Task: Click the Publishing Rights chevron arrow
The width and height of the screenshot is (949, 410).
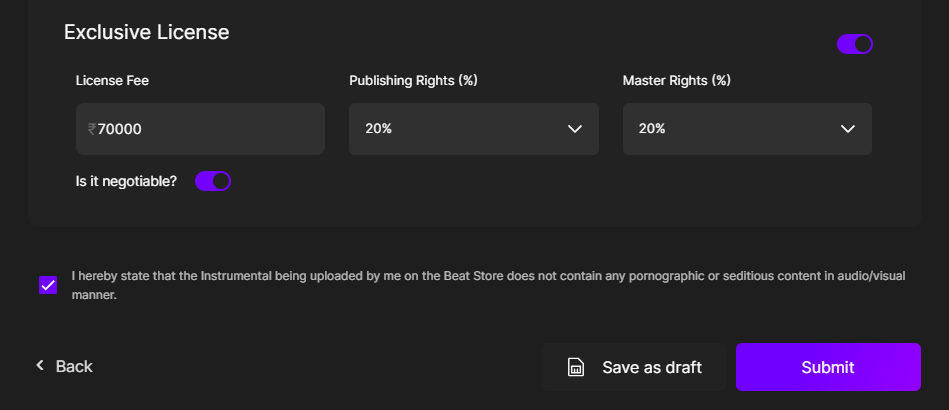Action: (575, 129)
